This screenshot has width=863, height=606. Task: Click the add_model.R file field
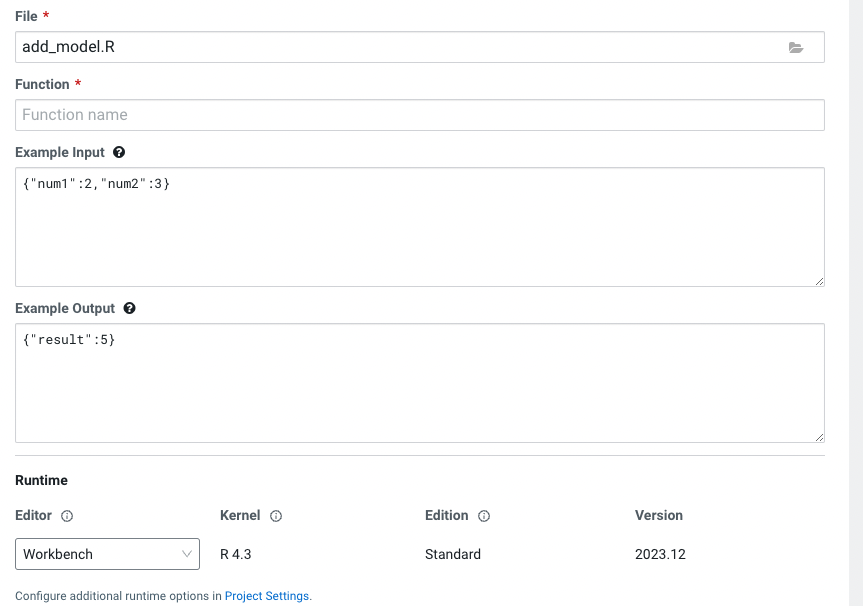(x=400, y=47)
